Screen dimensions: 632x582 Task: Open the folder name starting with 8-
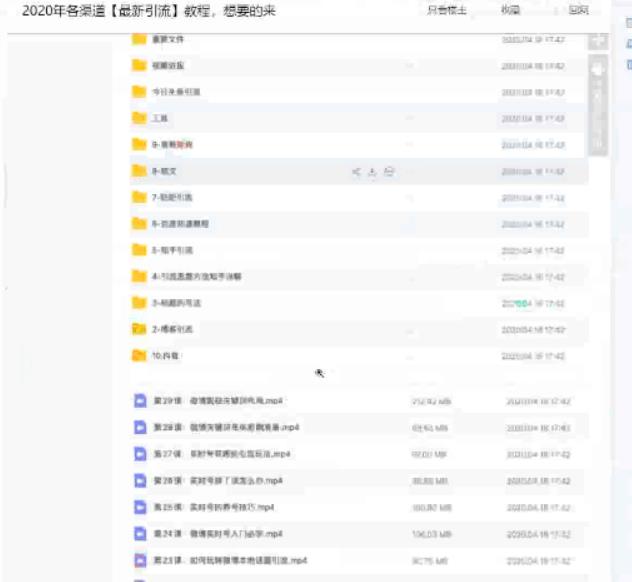pyautogui.click(x=164, y=171)
